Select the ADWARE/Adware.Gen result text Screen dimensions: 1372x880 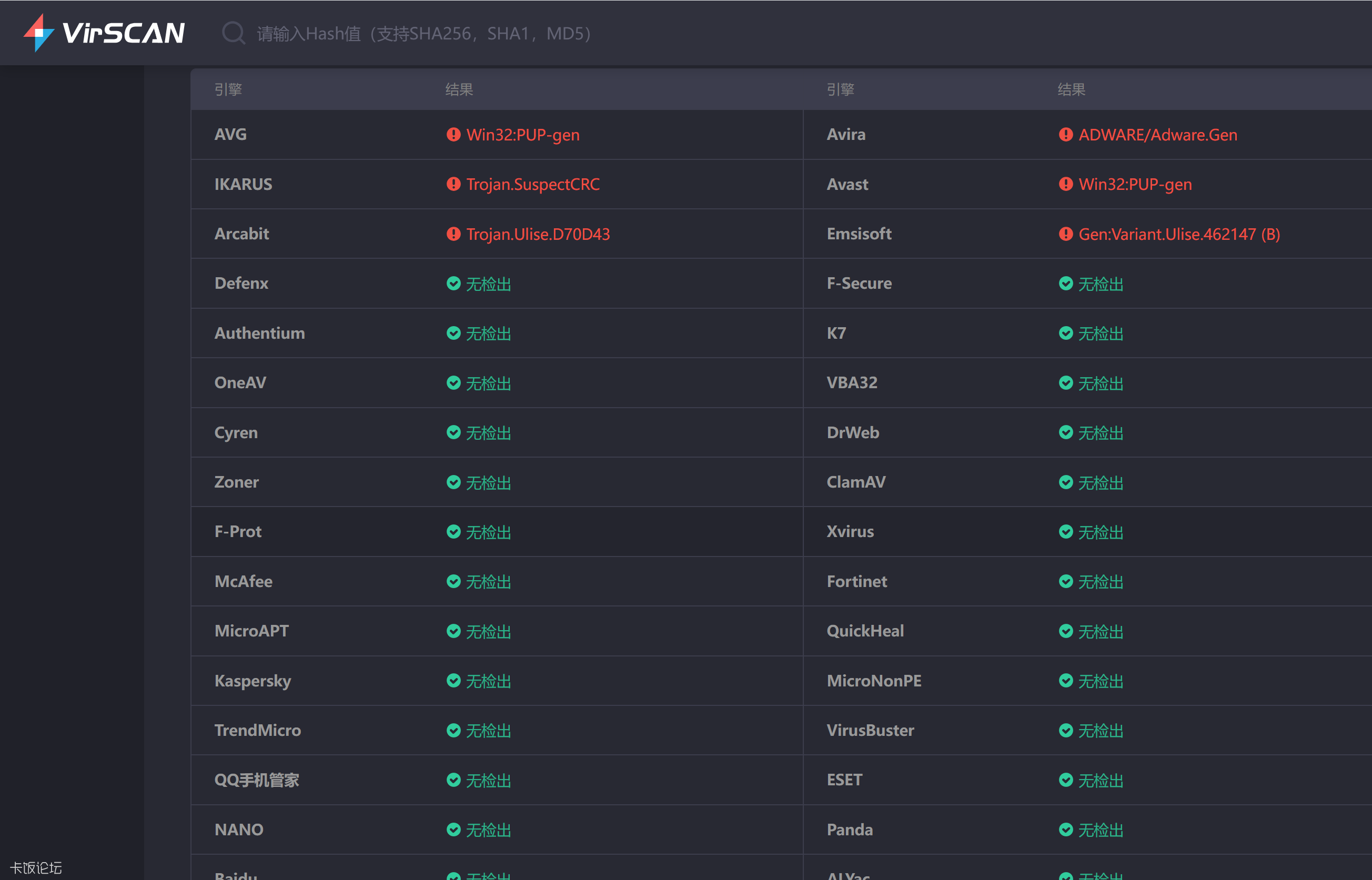1158,135
